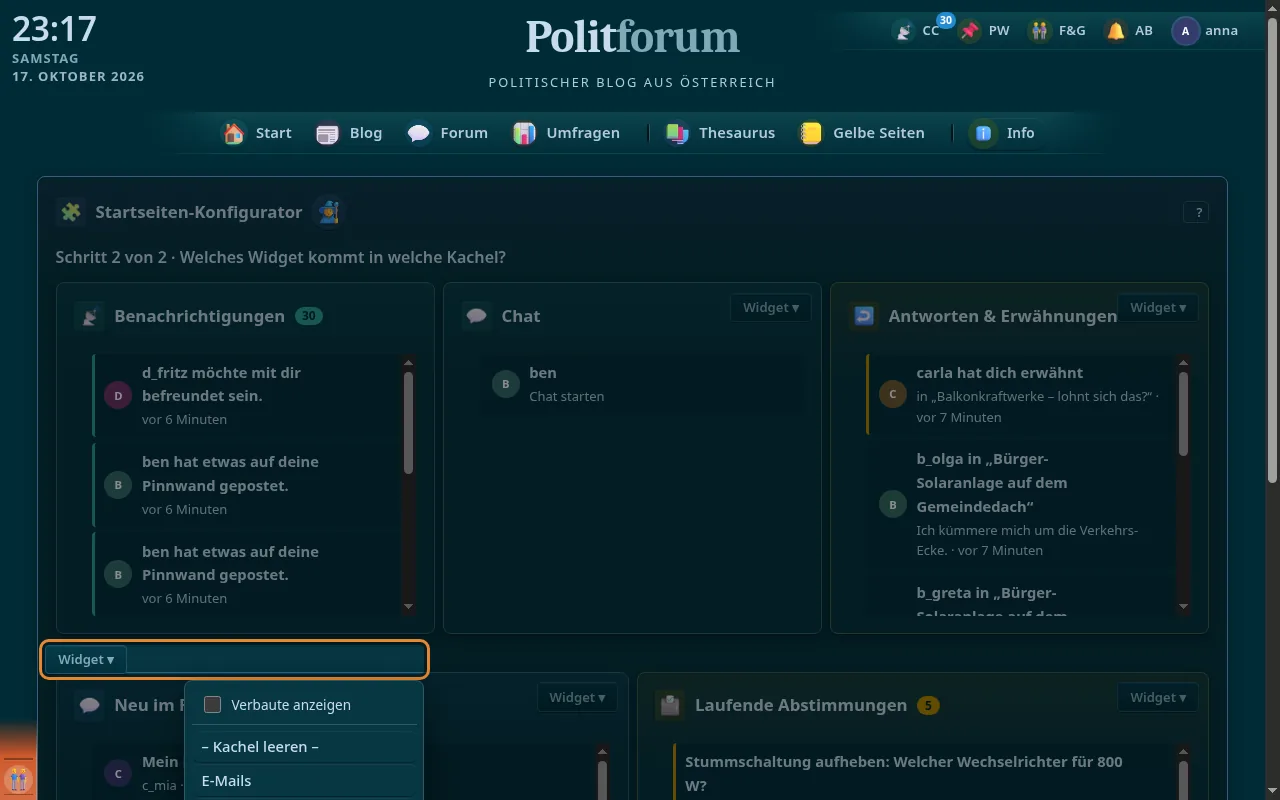Click d_fritz's "D" avatar
The image size is (1280, 800).
pyautogui.click(x=118, y=396)
